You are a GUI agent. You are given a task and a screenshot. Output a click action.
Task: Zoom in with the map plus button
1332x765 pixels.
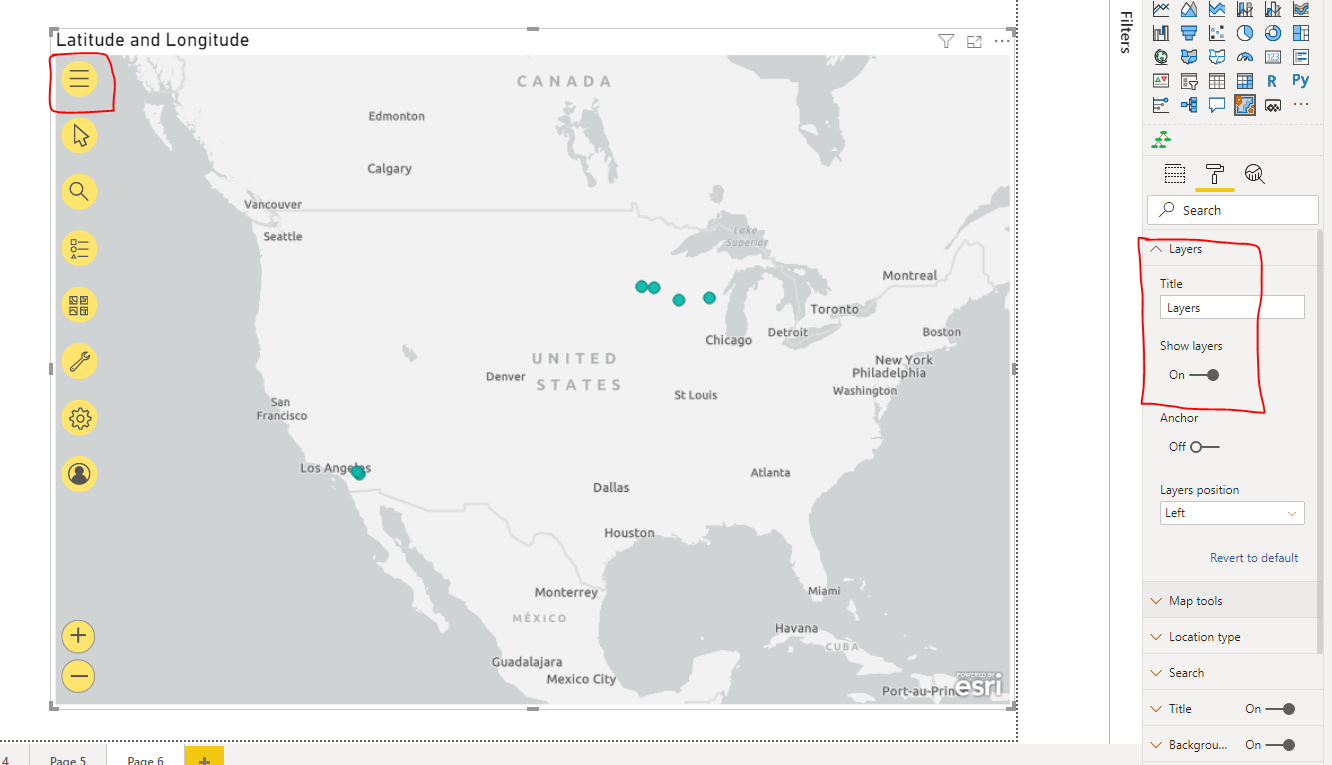pyautogui.click(x=79, y=636)
